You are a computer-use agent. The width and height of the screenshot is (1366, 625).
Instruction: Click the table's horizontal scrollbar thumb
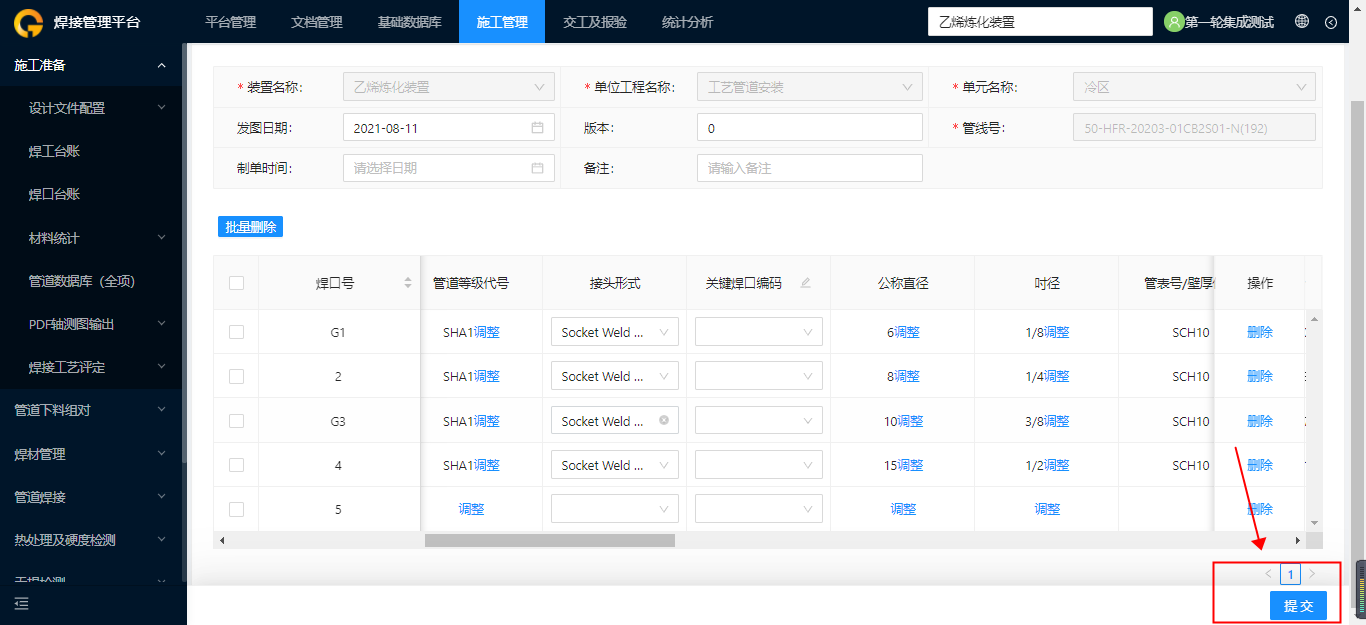pyautogui.click(x=550, y=540)
